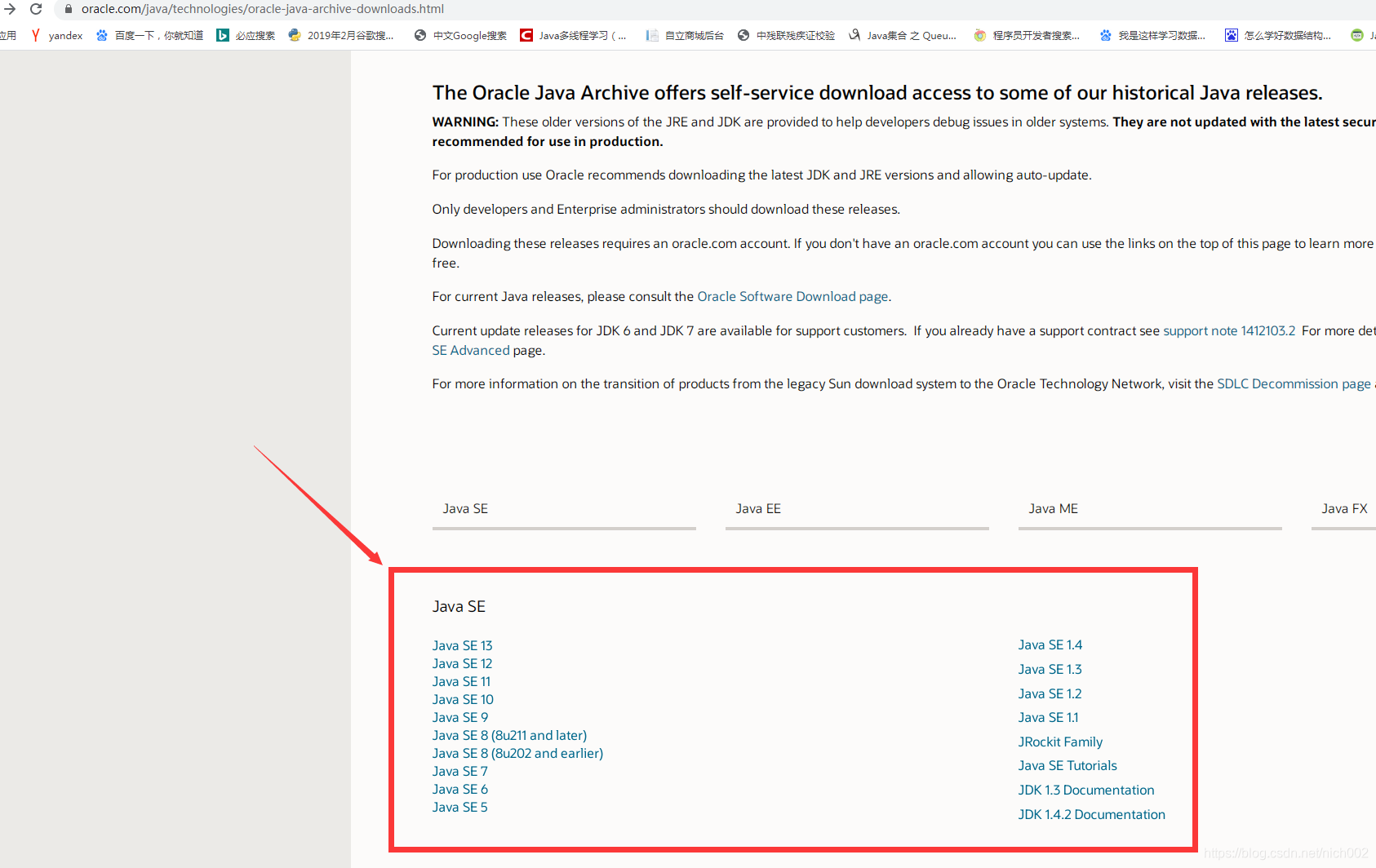Click the Oracle Java Archive heading
The height and width of the screenshot is (868, 1376).
click(x=877, y=93)
